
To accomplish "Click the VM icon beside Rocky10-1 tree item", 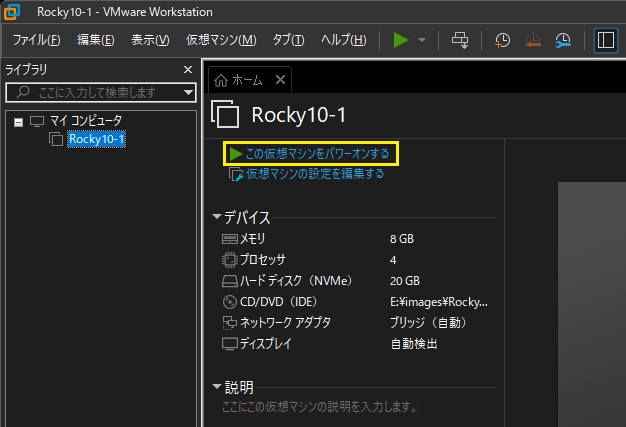I will (x=56, y=139).
